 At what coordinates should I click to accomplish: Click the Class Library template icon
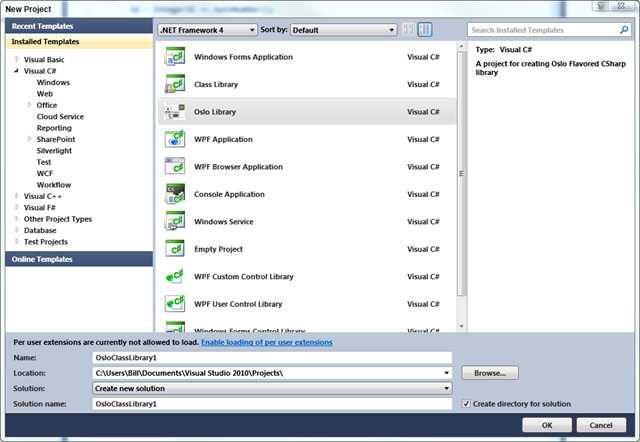click(175, 84)
